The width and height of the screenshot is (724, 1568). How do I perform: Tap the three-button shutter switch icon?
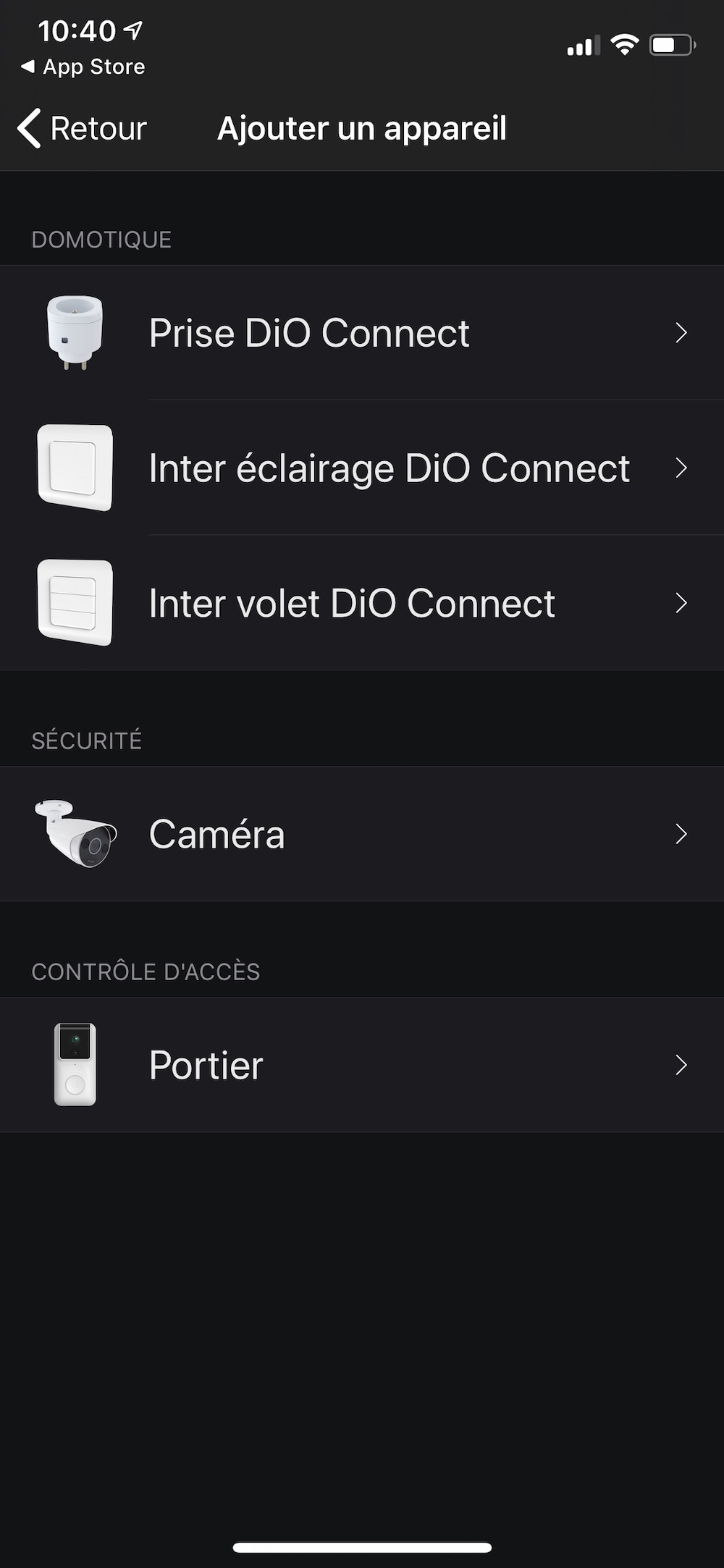coord(75,602)
